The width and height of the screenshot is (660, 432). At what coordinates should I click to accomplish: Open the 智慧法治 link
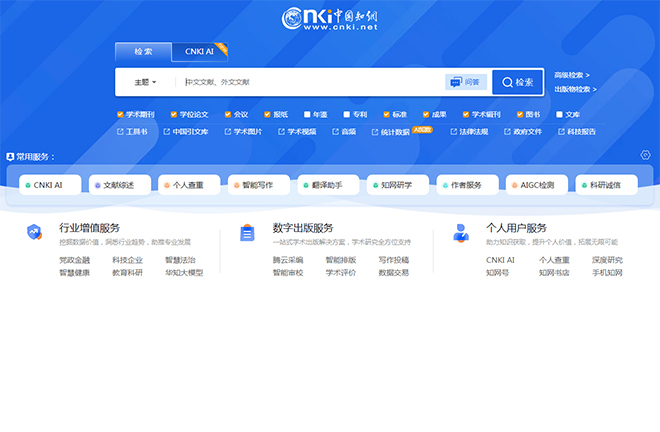(x=180, y=260)
